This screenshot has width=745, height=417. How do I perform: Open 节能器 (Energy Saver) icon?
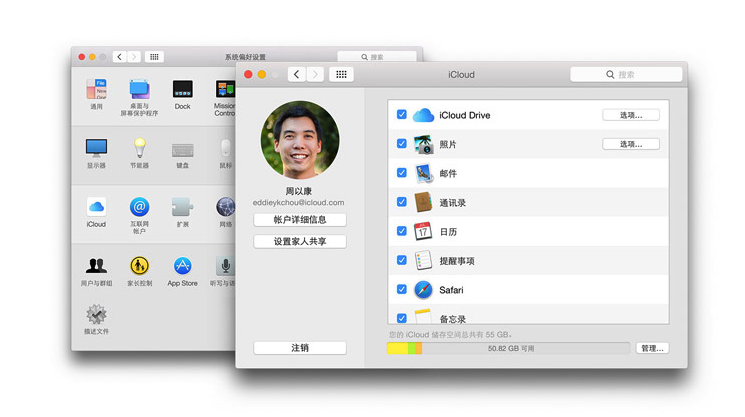tap(139, 150)
